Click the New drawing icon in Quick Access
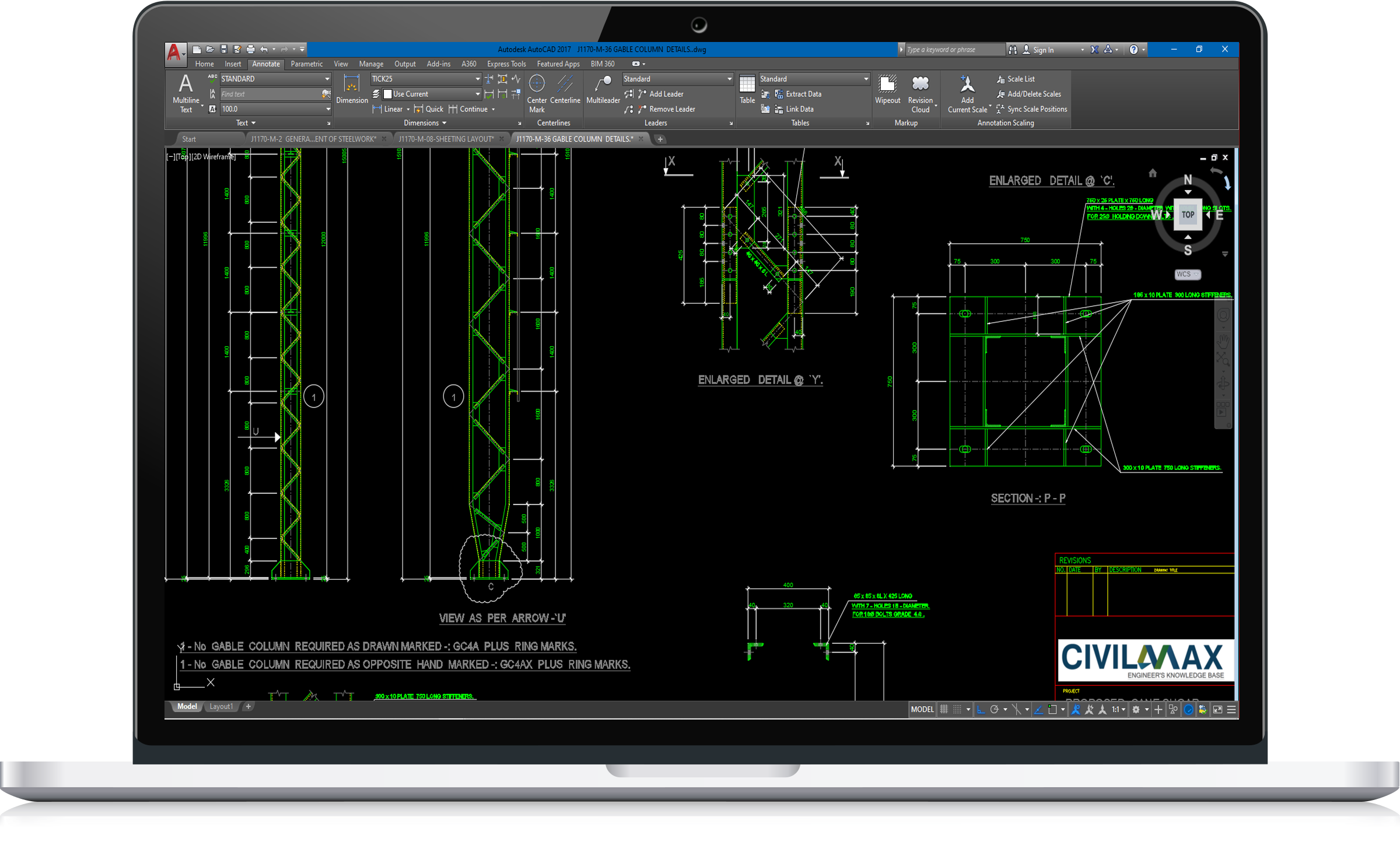1400x842 pixels. pos(197,50)
